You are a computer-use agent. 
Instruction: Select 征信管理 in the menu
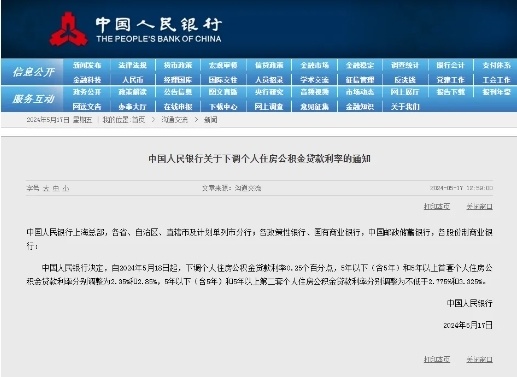360,80
